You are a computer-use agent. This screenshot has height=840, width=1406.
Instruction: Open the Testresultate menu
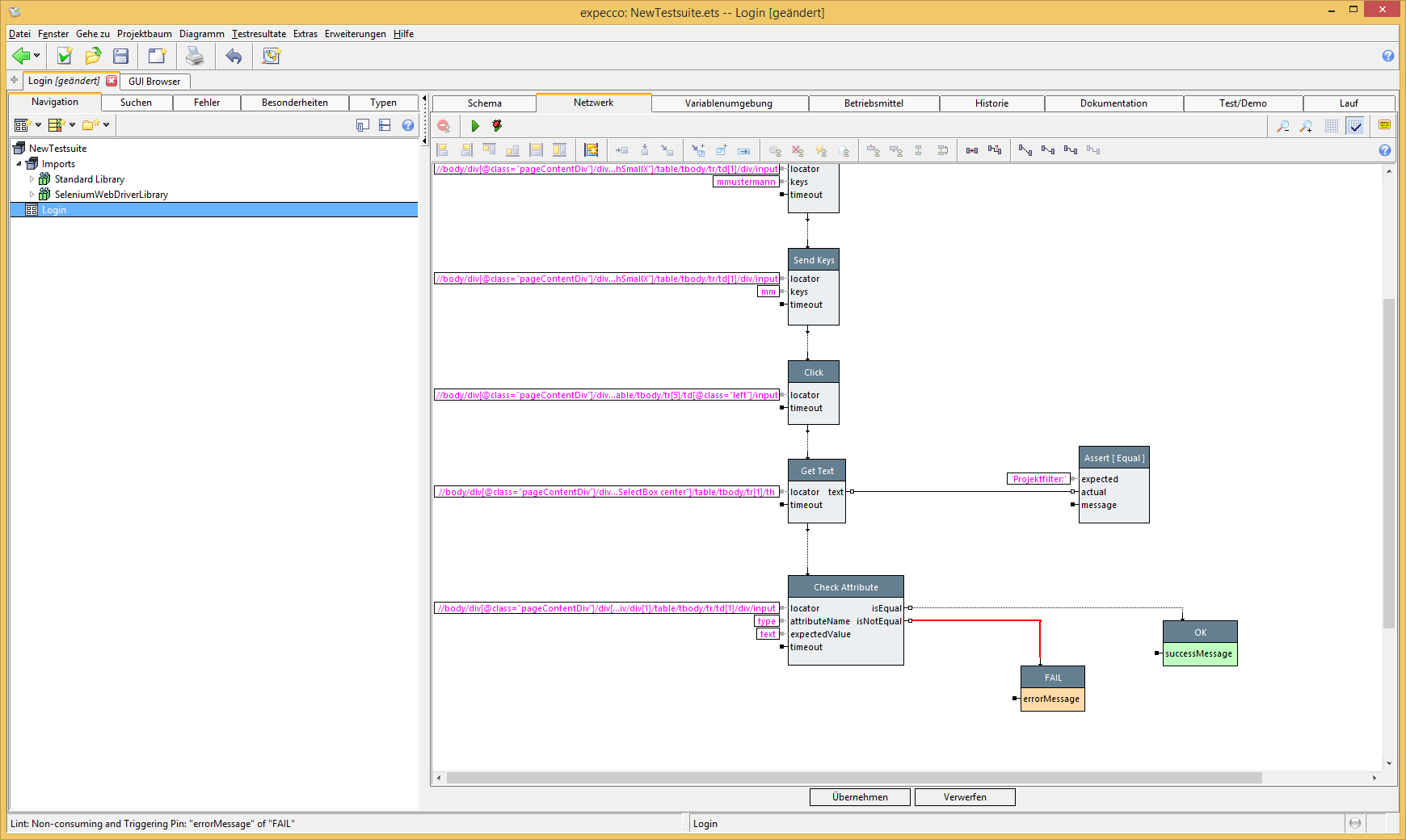coord(259,34)
